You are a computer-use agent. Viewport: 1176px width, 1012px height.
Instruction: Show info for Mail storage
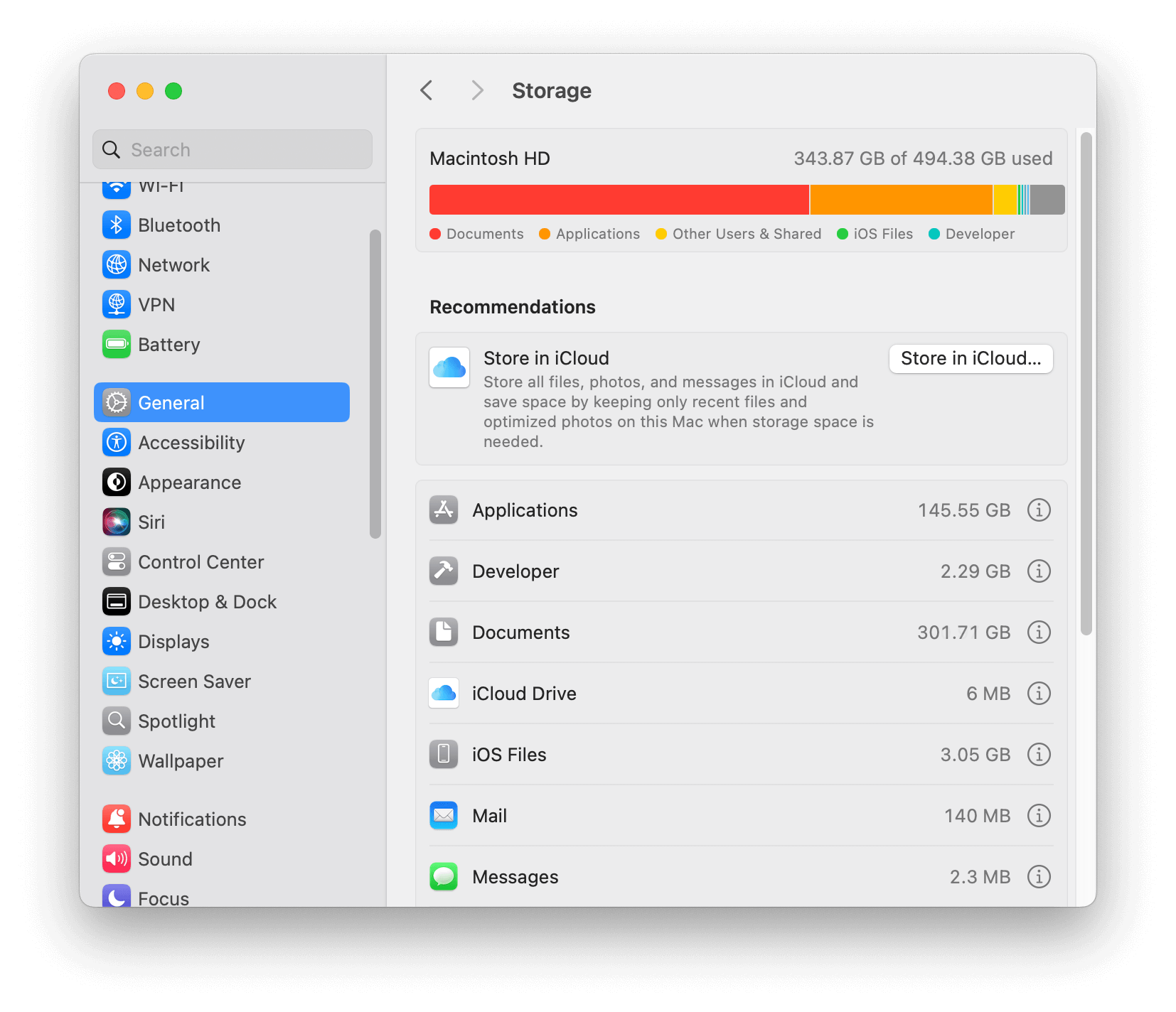(1039, 816)
